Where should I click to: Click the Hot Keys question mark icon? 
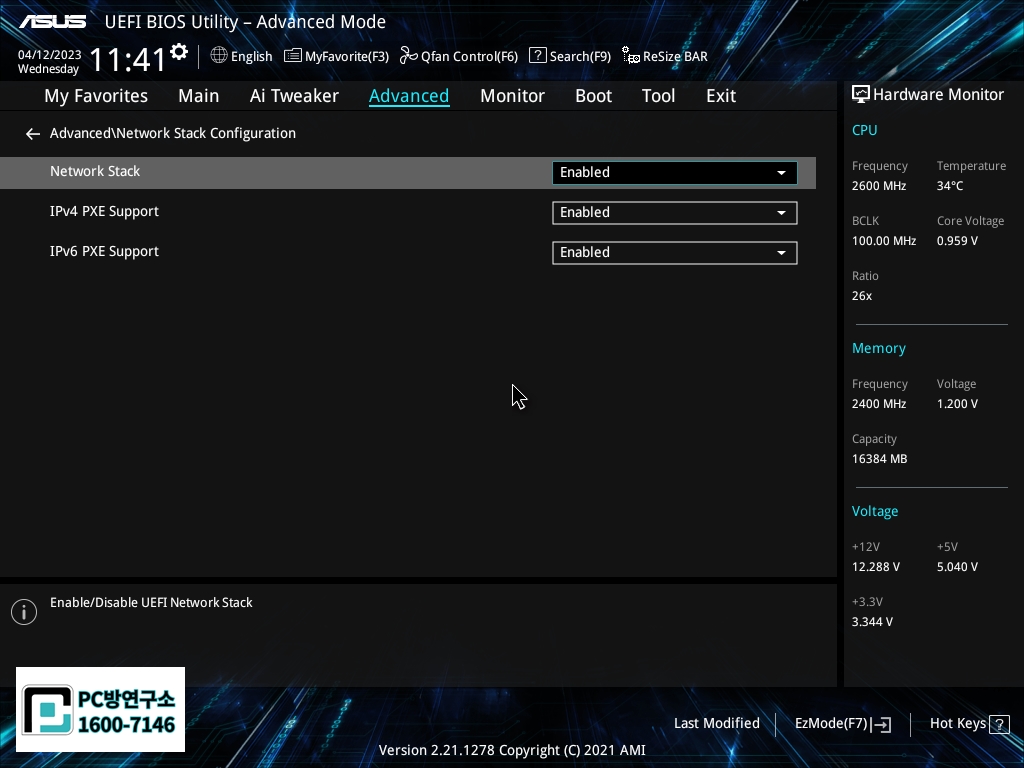click(x=999, y=724)
